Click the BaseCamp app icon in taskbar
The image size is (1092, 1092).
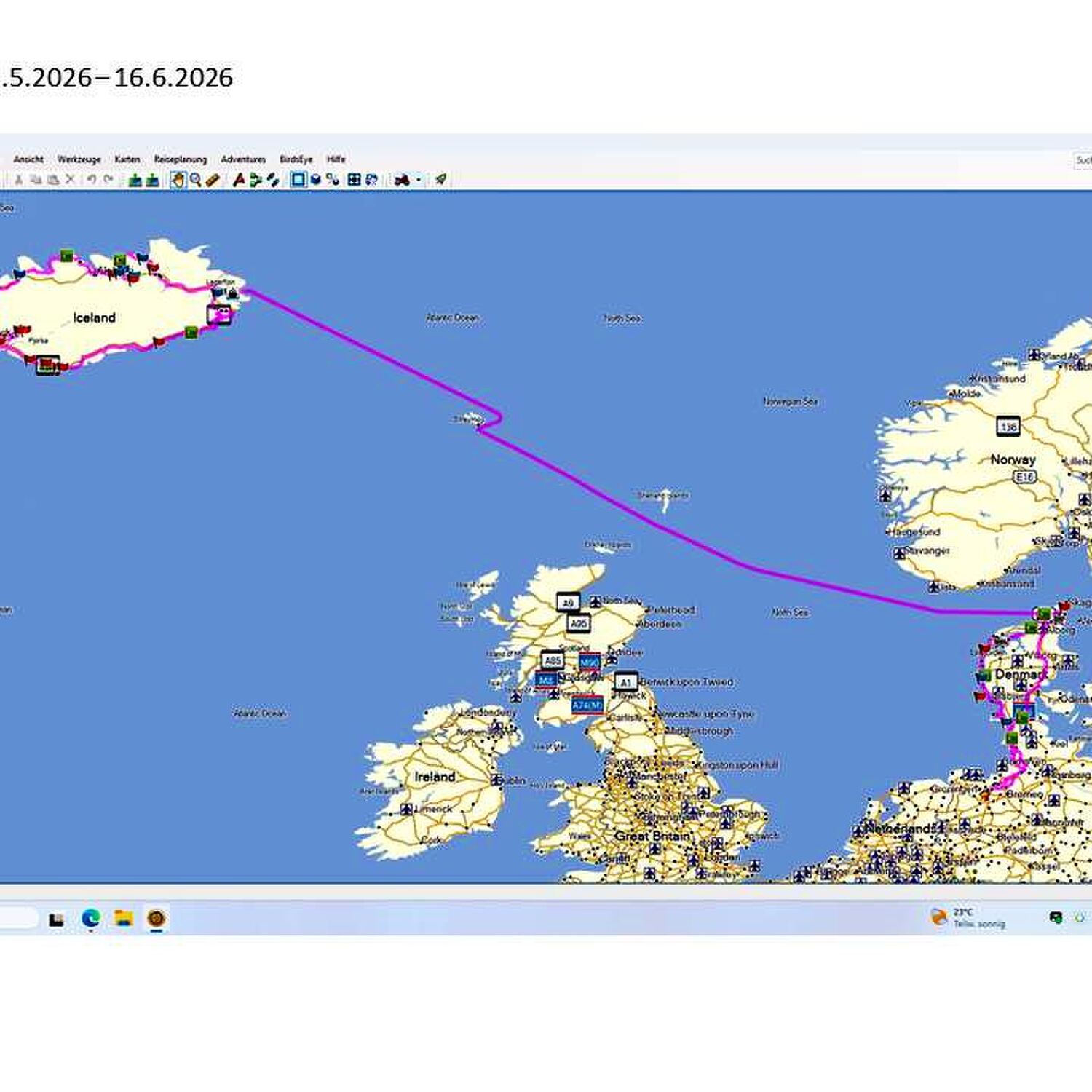coord(157,919)
